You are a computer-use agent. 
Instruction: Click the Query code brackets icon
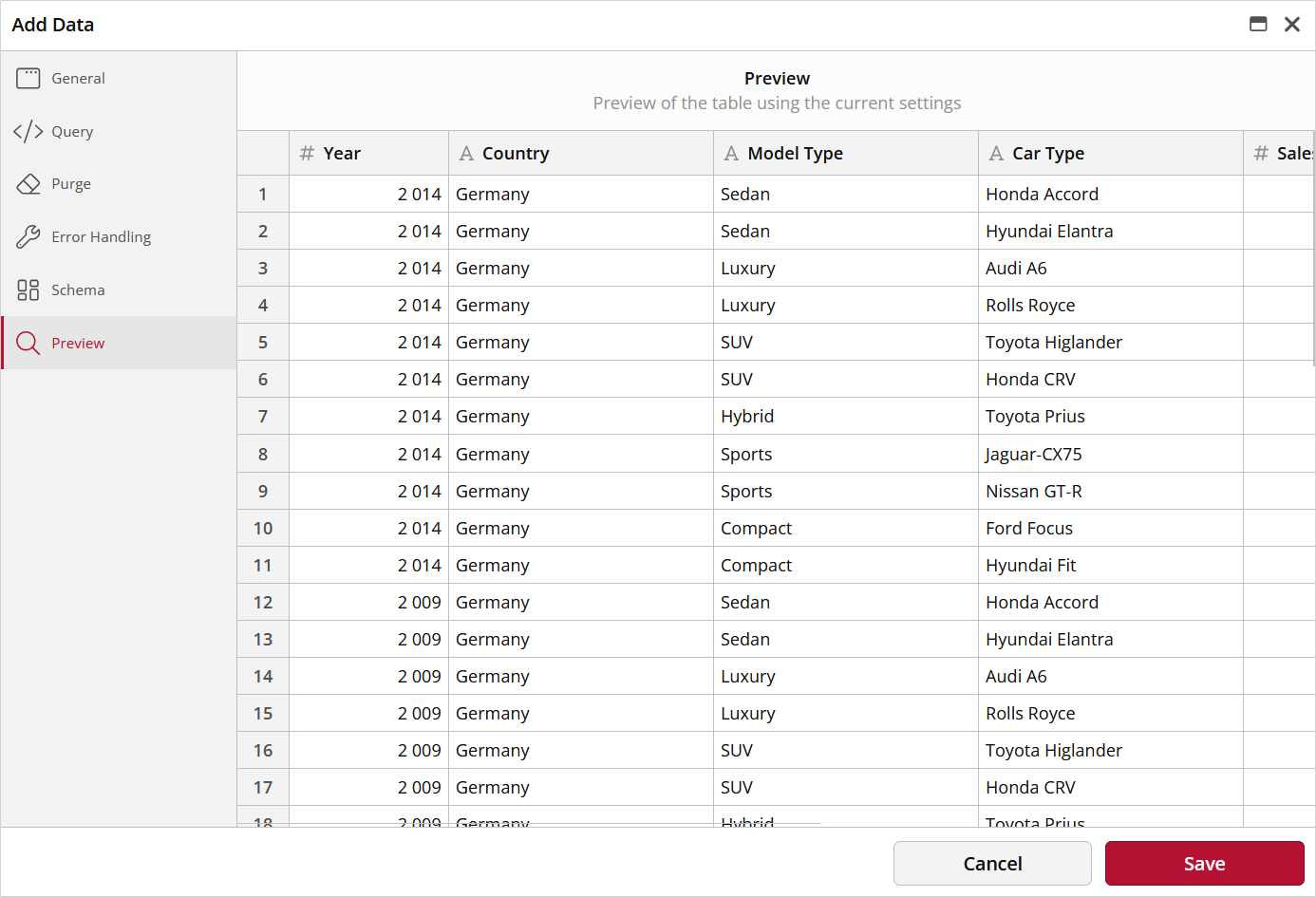click(x=28, y=131)
